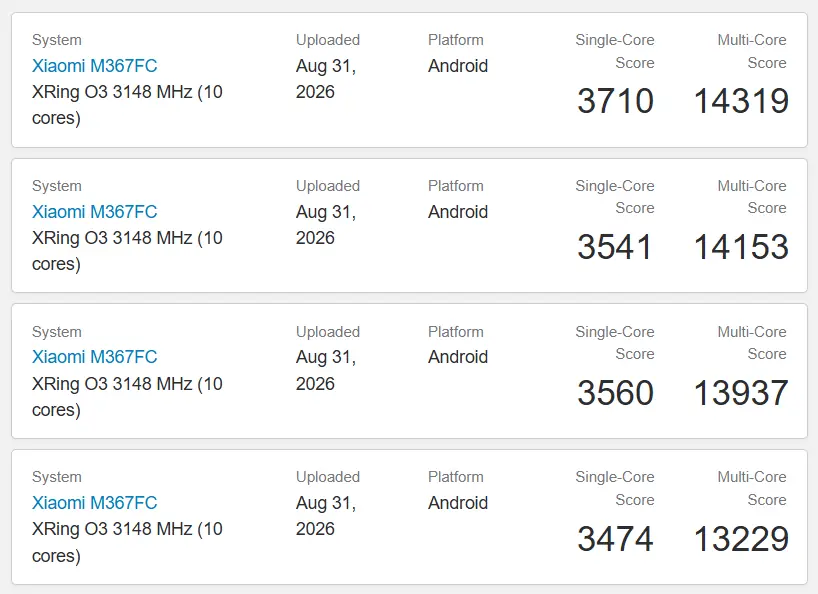Select Android platform text in last result

pos(458,503)
